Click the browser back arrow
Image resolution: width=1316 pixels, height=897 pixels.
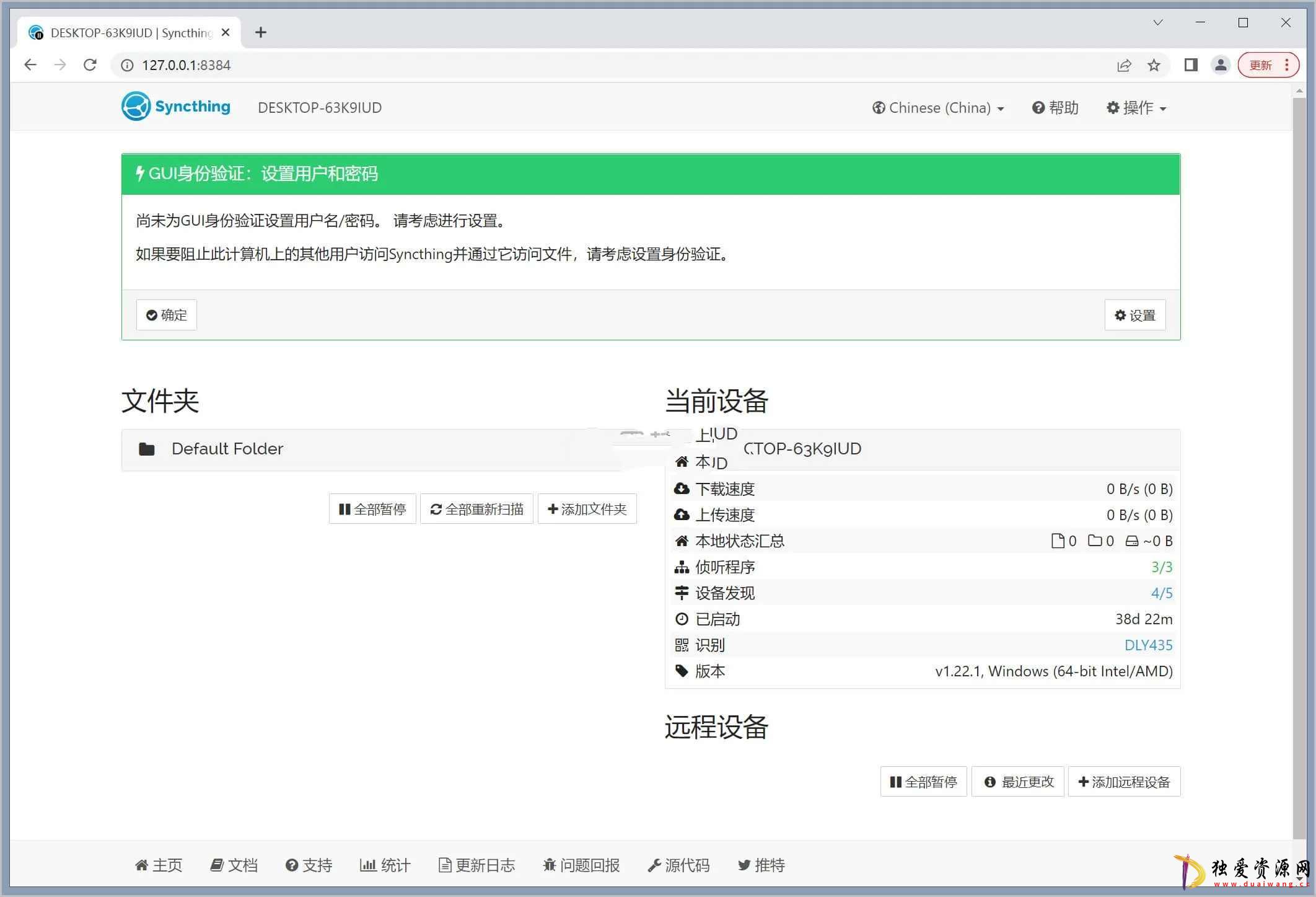(30, 65)
